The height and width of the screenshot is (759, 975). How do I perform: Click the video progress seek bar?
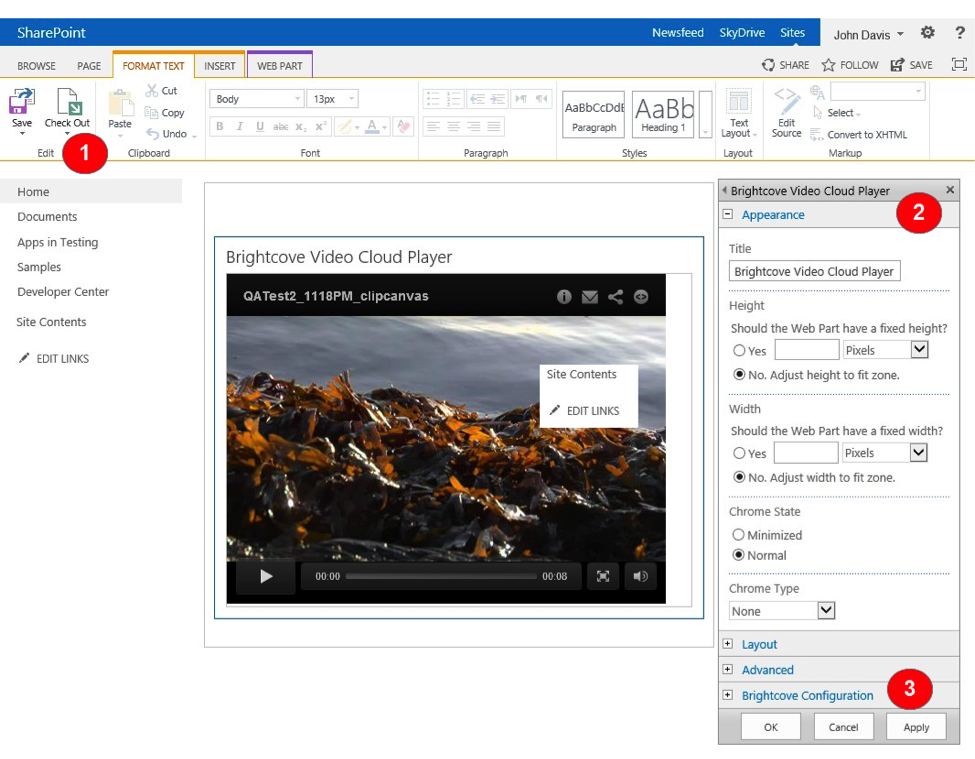[441, 576]
